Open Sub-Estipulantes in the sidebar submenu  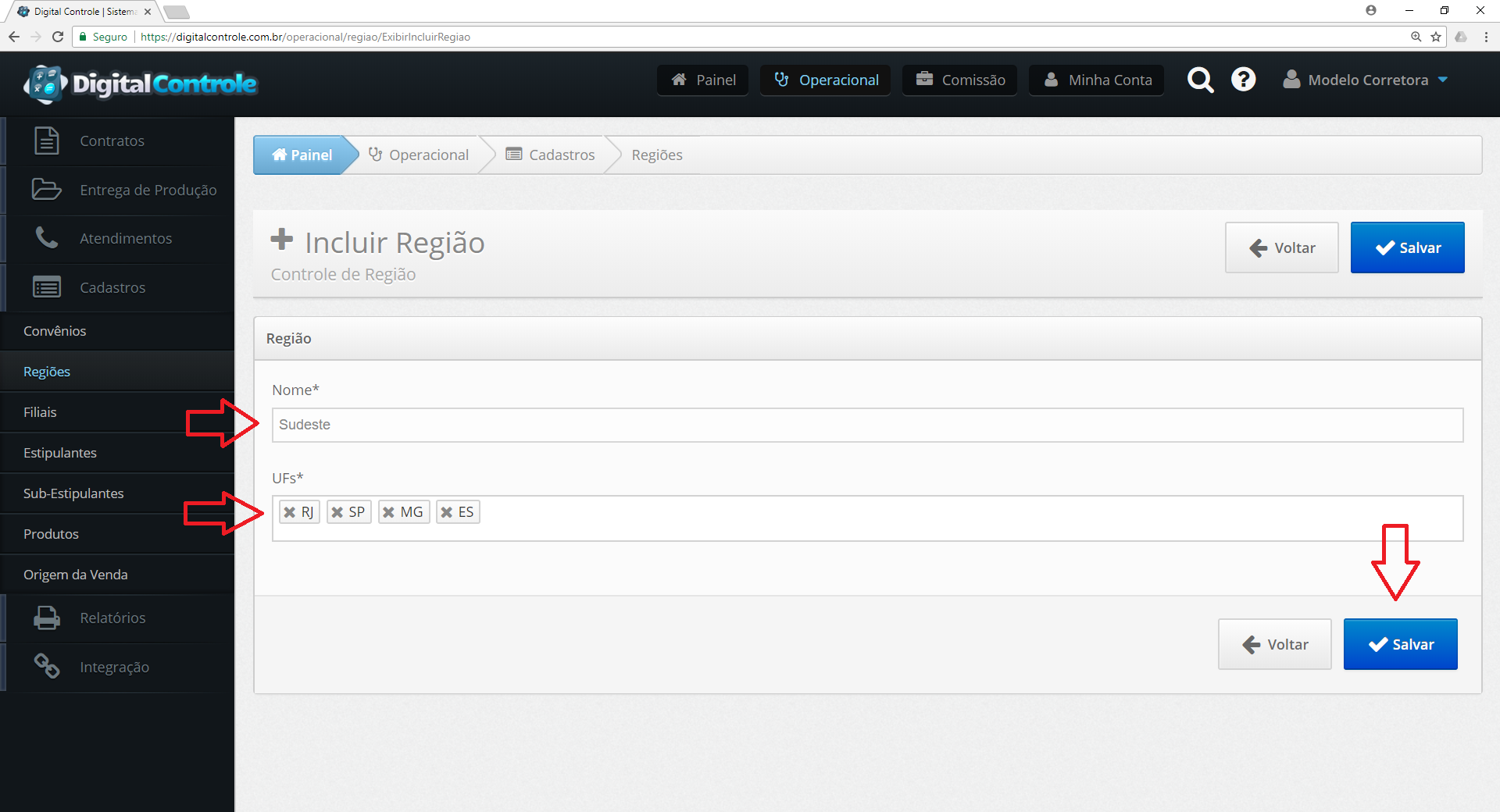point(117,493)
